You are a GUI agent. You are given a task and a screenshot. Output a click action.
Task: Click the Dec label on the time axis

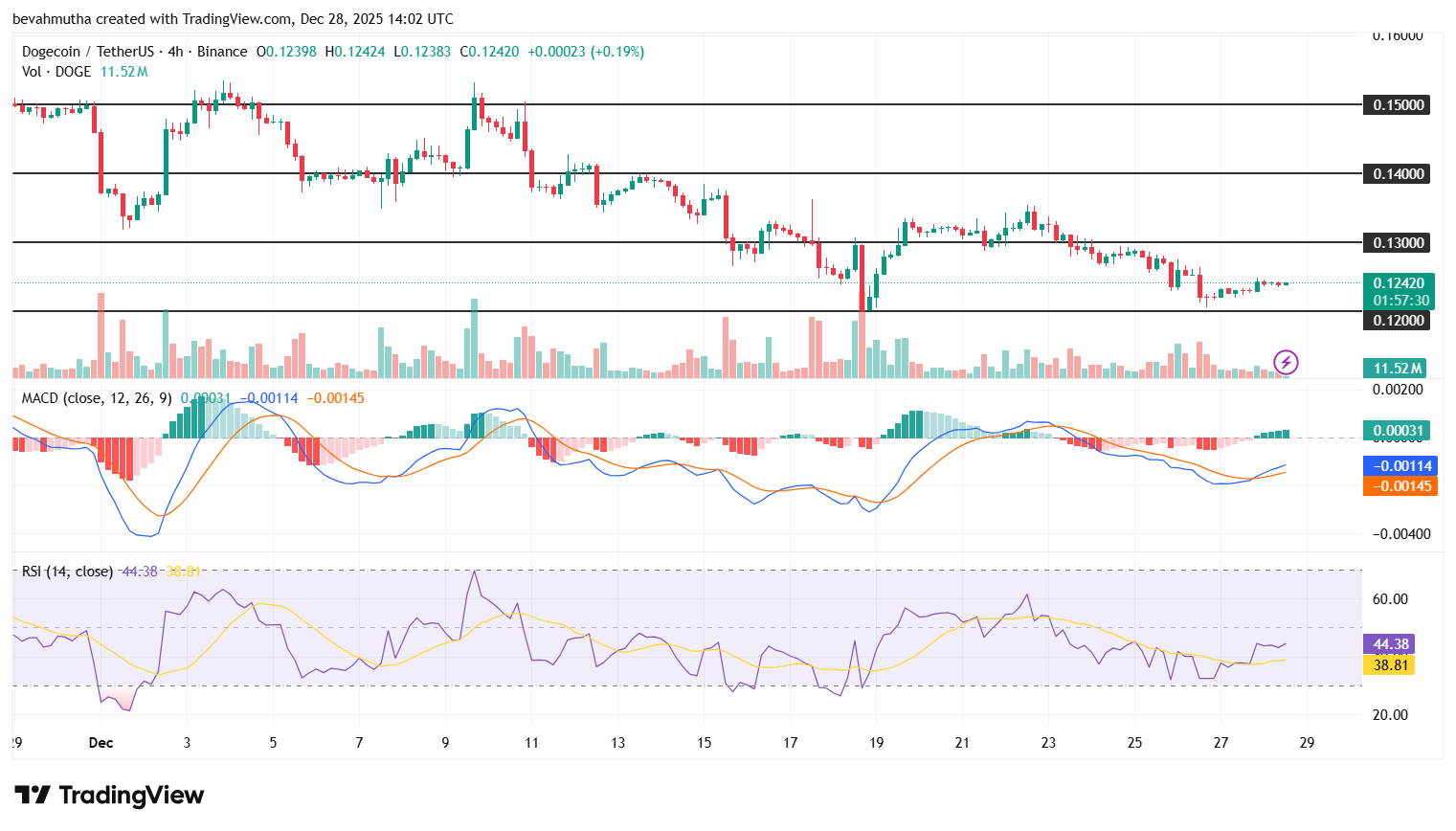pos(101,742)
